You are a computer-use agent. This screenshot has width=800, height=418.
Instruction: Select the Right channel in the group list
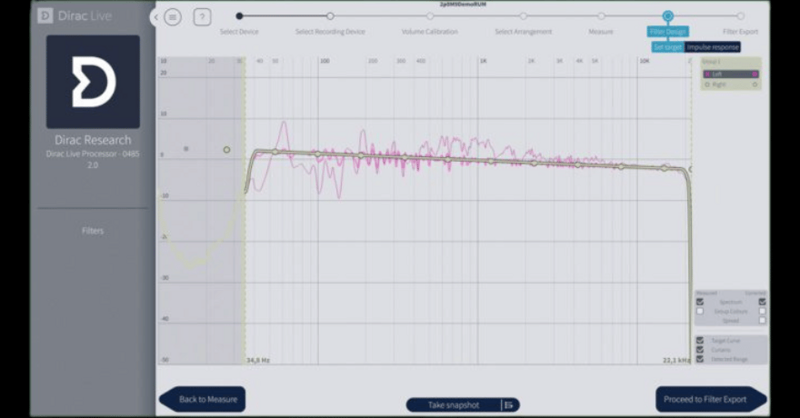719,84
